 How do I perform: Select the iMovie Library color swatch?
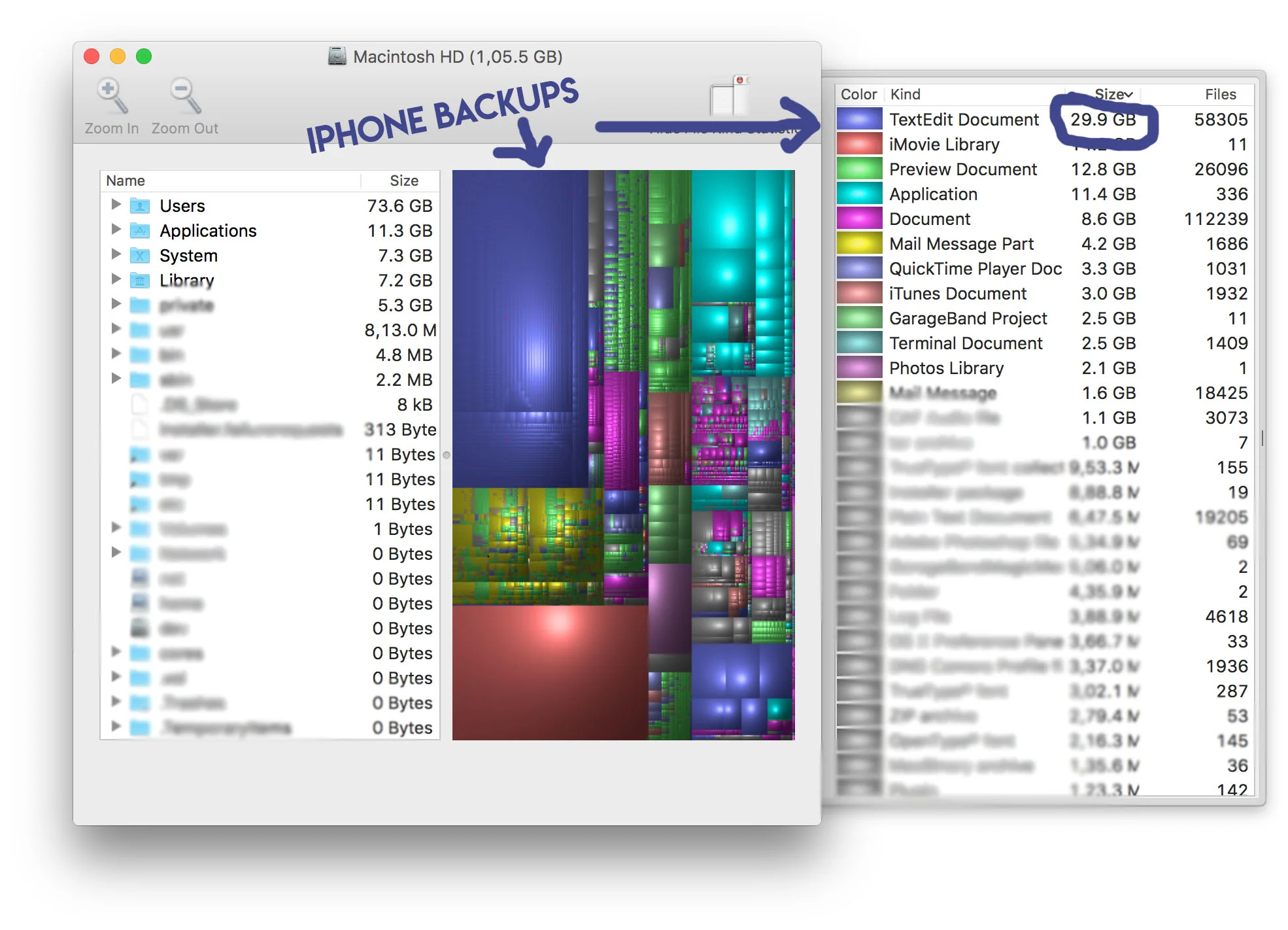[859, 145]
